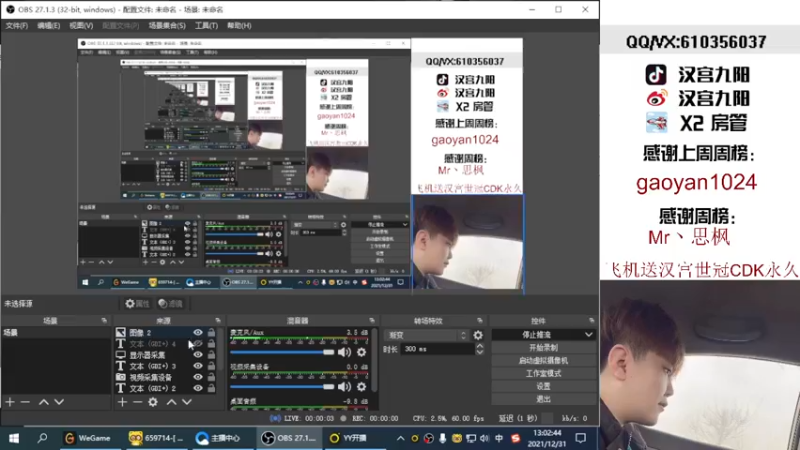
Task: Toggle the lock on 视频采集设备 source
Action: point(211,377)
